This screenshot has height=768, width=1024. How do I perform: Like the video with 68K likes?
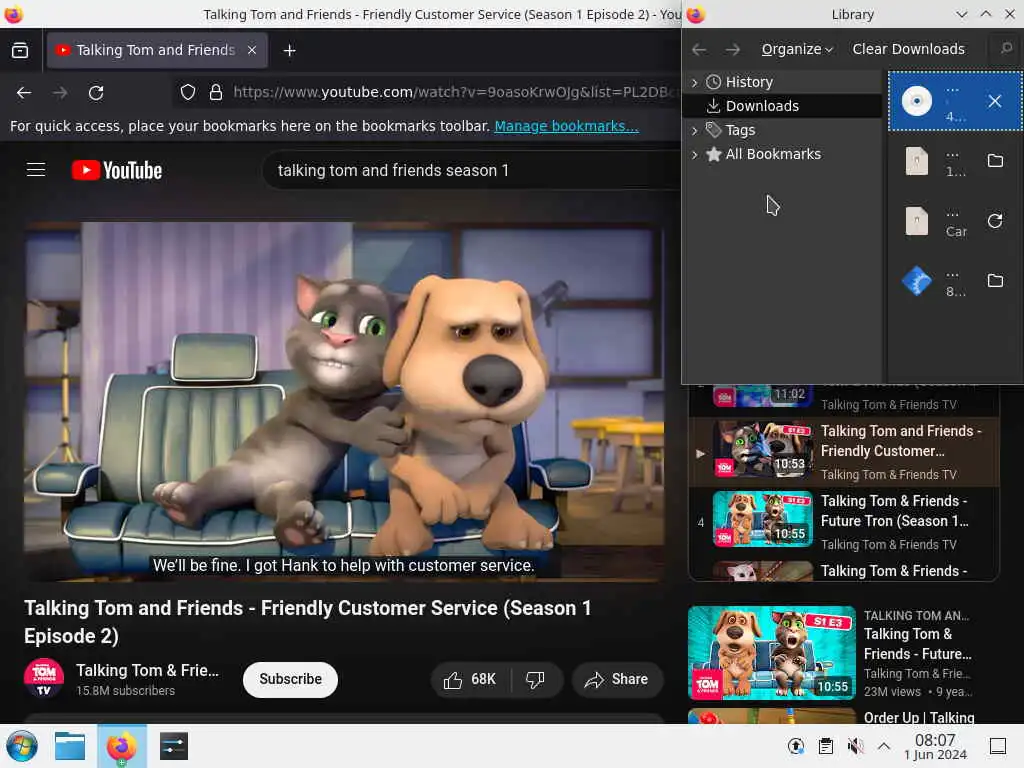(470, 680)
